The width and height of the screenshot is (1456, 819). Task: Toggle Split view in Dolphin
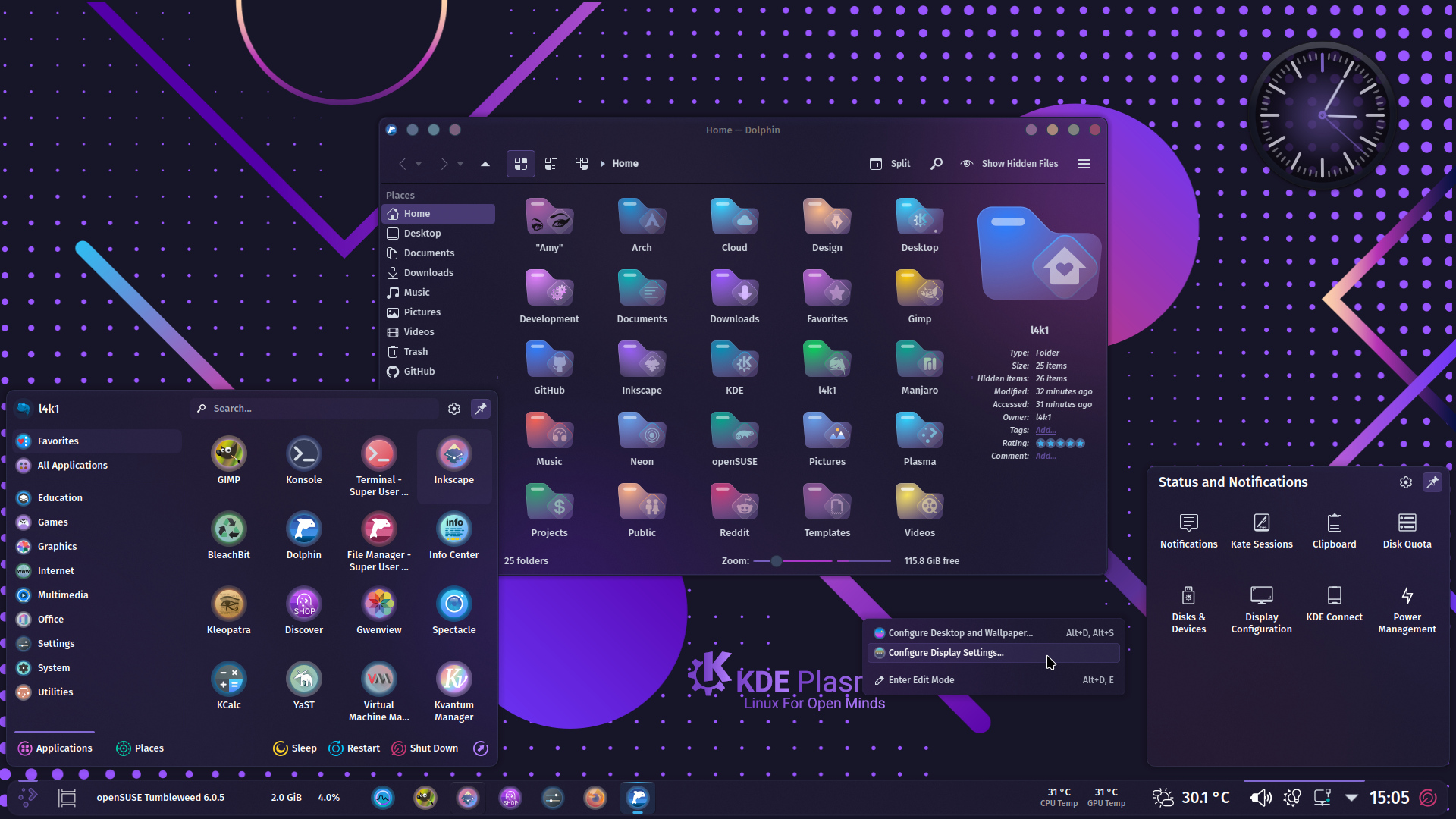[890, 164]
